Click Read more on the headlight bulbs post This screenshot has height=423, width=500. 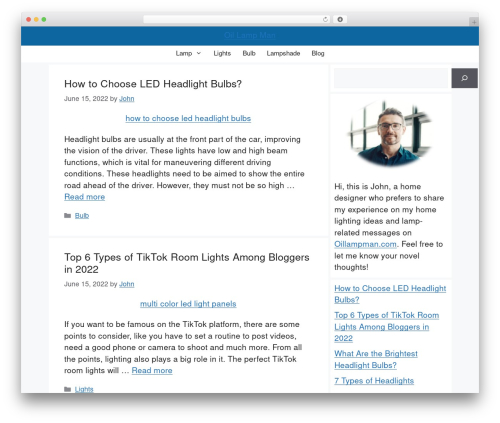[85, 197]
